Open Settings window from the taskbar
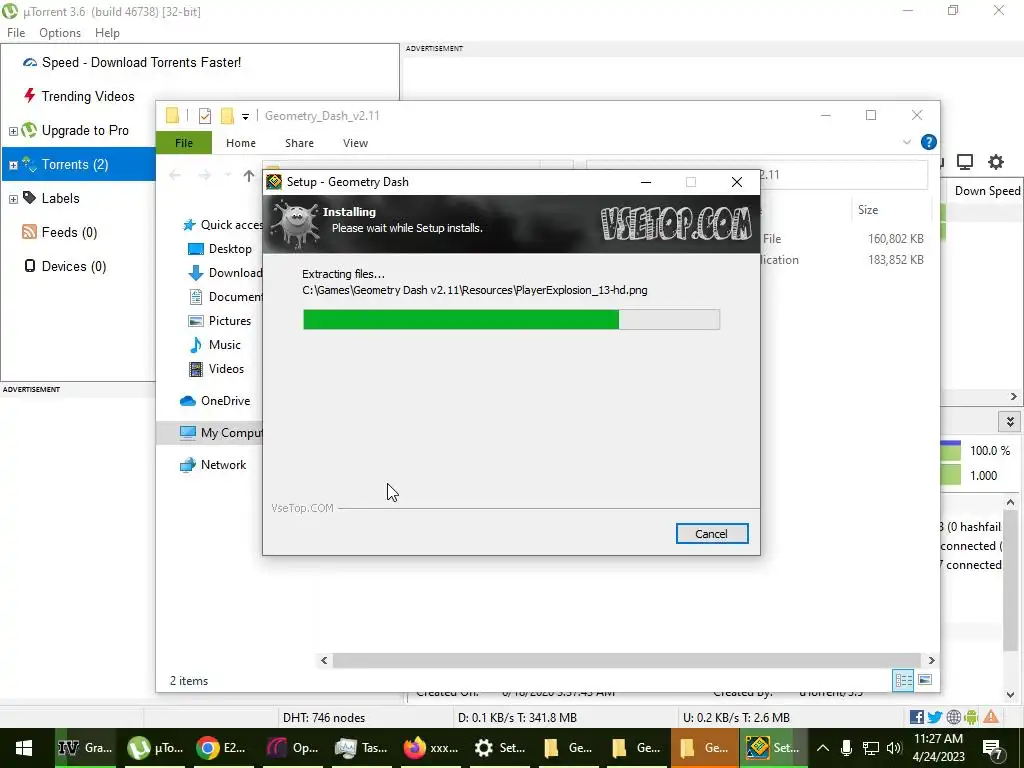This screenshot has height=768, width=1024. point(500,748)
